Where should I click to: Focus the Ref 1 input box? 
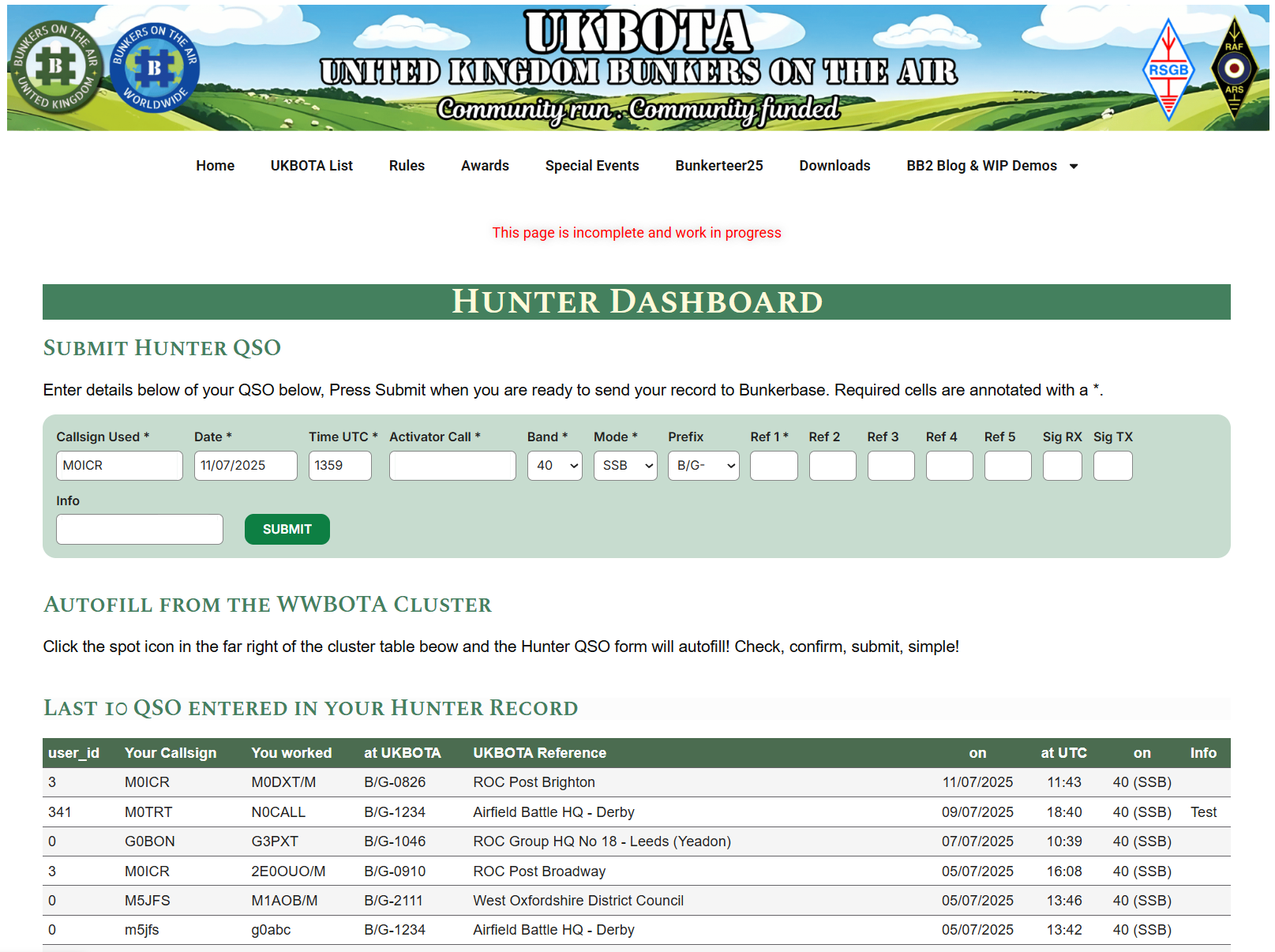(x=774, y=466)
